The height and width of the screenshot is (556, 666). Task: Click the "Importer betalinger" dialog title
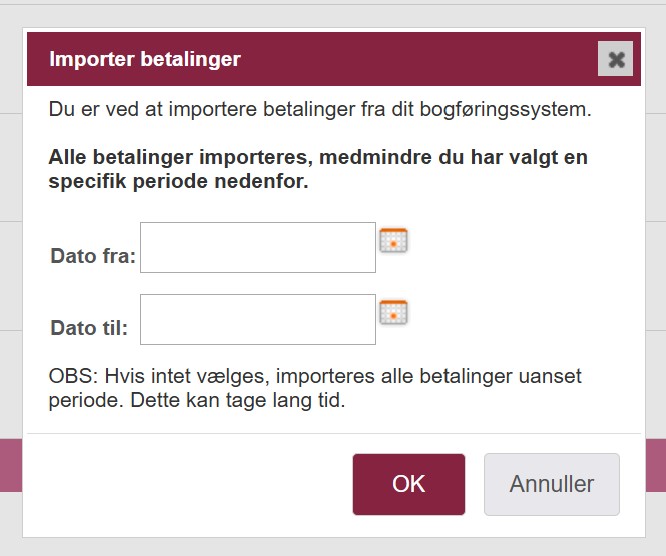pos(145,59)
